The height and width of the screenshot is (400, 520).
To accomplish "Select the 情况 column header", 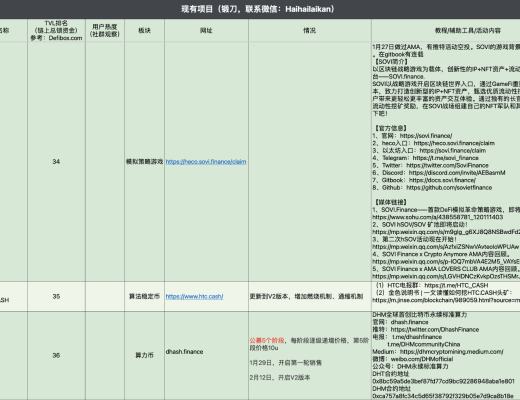I will coord(310,30).
